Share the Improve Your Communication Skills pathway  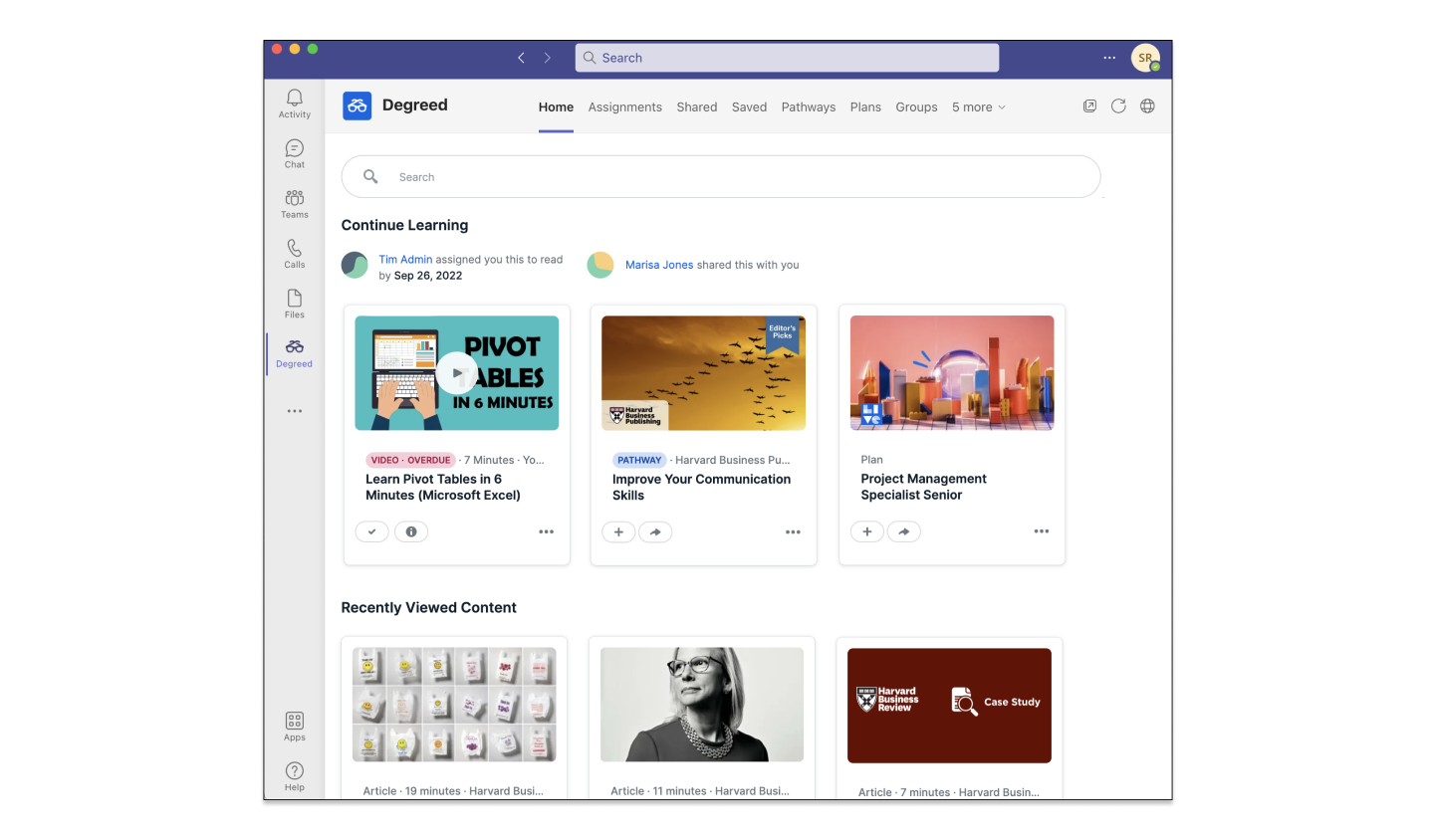coord(655,531)
